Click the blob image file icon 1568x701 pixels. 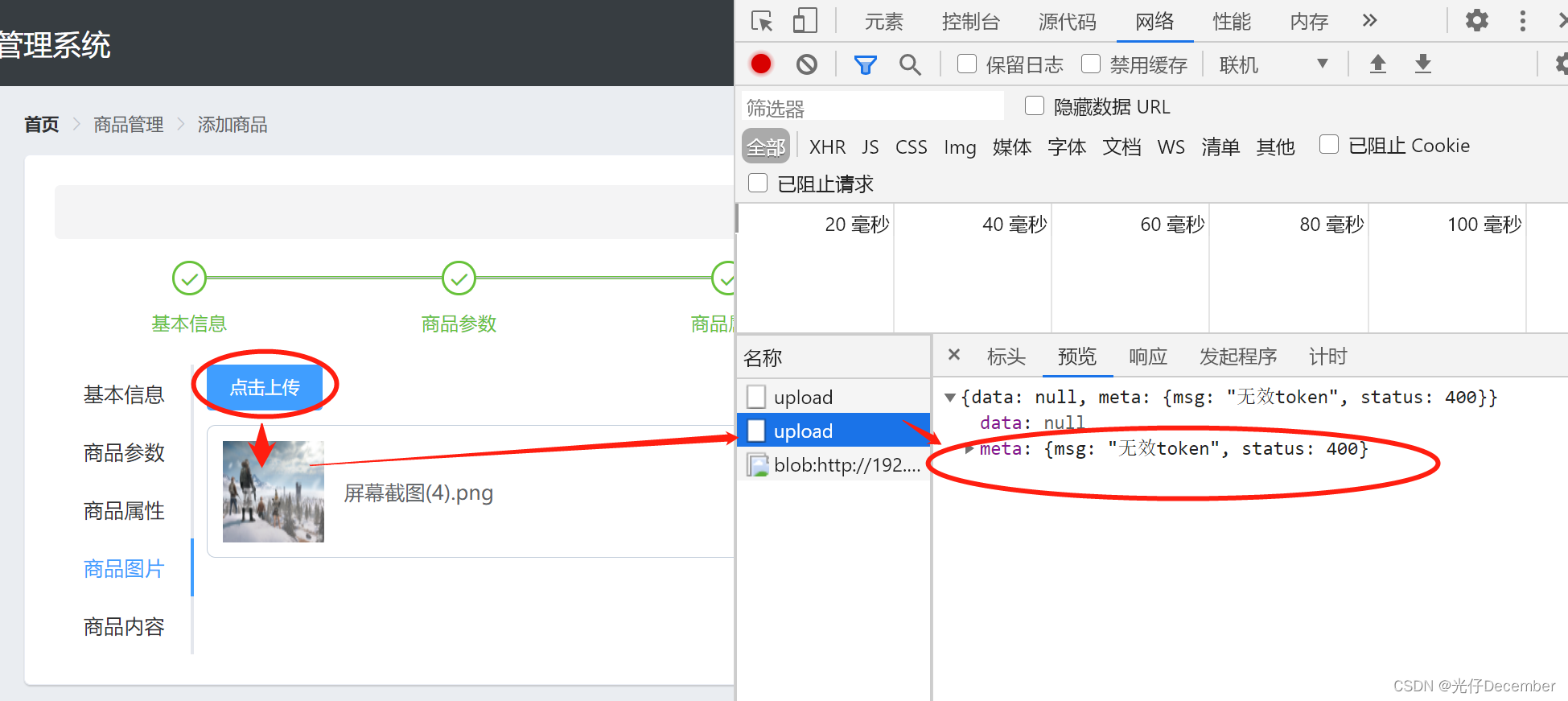click(x=756, y=465)
